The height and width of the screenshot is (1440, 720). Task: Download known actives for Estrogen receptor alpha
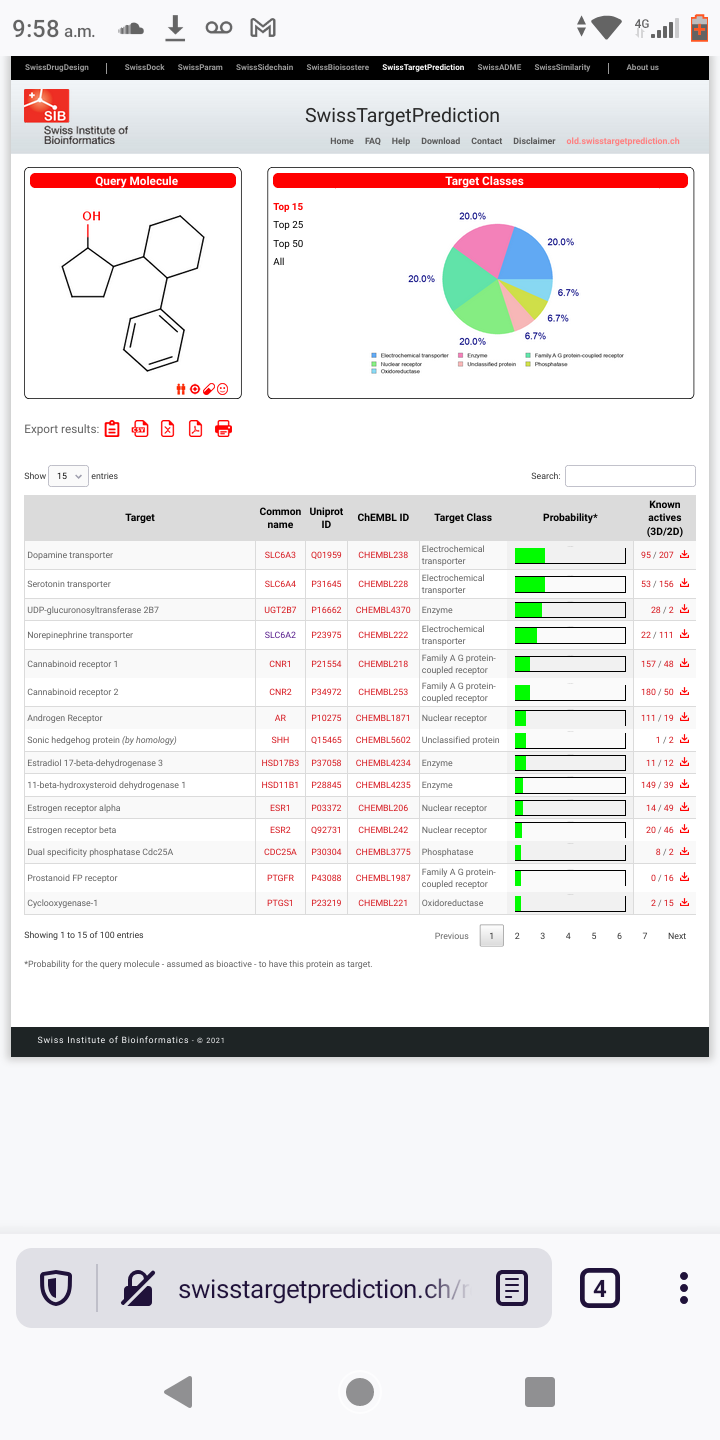pyautogui.click(x=685, y=807)
